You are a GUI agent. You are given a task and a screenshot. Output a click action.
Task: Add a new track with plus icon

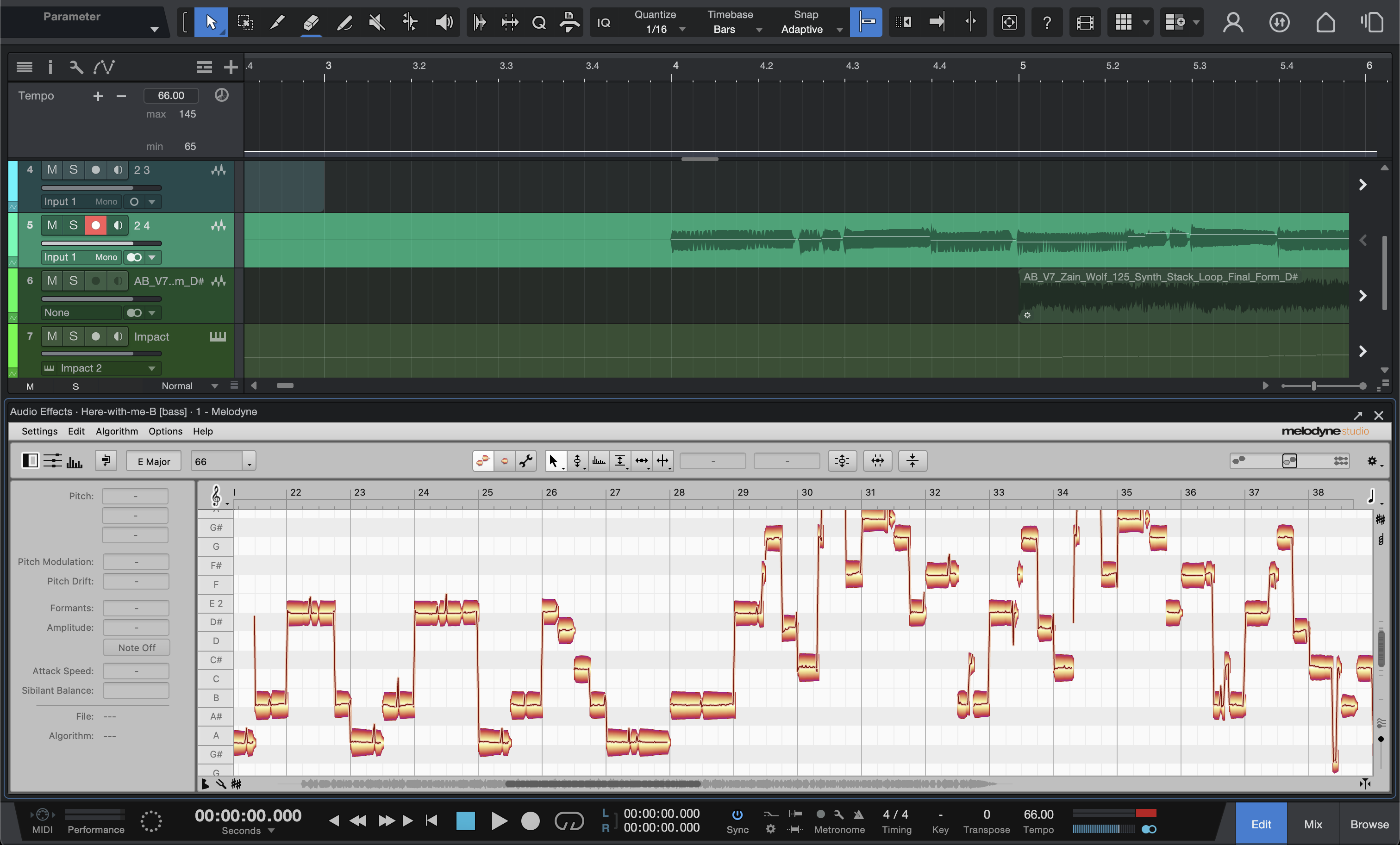pyautogui.click(x=231, y=67)
